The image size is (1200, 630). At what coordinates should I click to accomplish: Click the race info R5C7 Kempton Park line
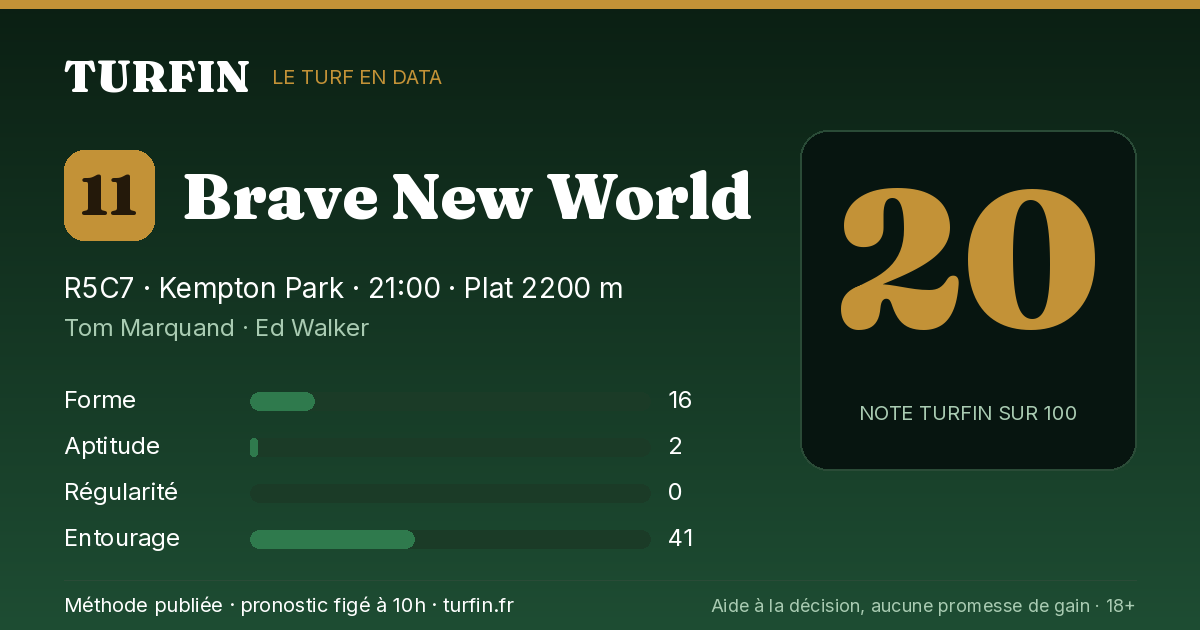(x=344, y=288)
